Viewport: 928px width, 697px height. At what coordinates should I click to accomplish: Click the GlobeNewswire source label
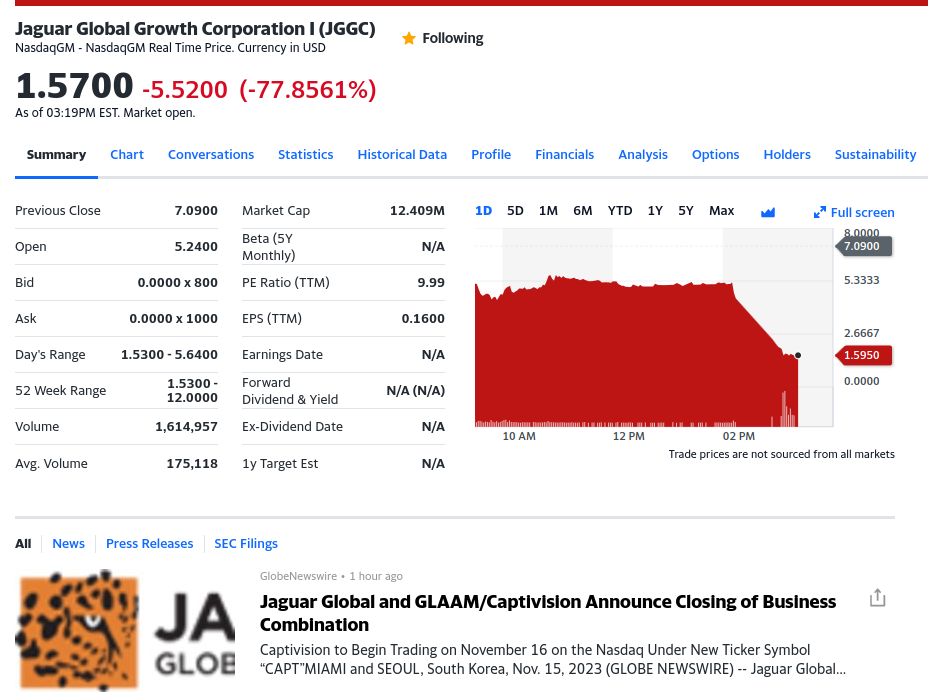pyautogui.click(x=298, y=576)
